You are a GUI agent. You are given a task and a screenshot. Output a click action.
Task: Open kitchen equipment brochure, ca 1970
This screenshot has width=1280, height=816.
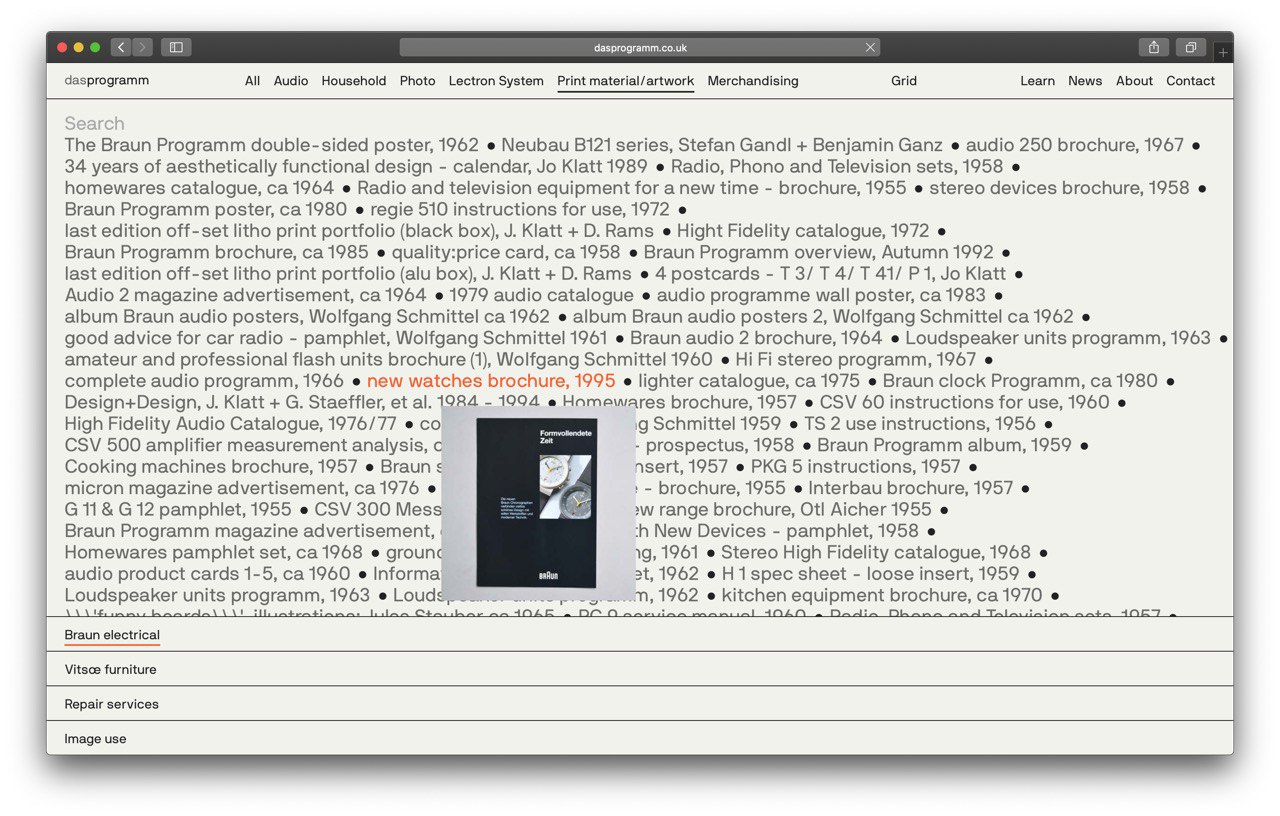pyautogui.click(x=881, y=595)
